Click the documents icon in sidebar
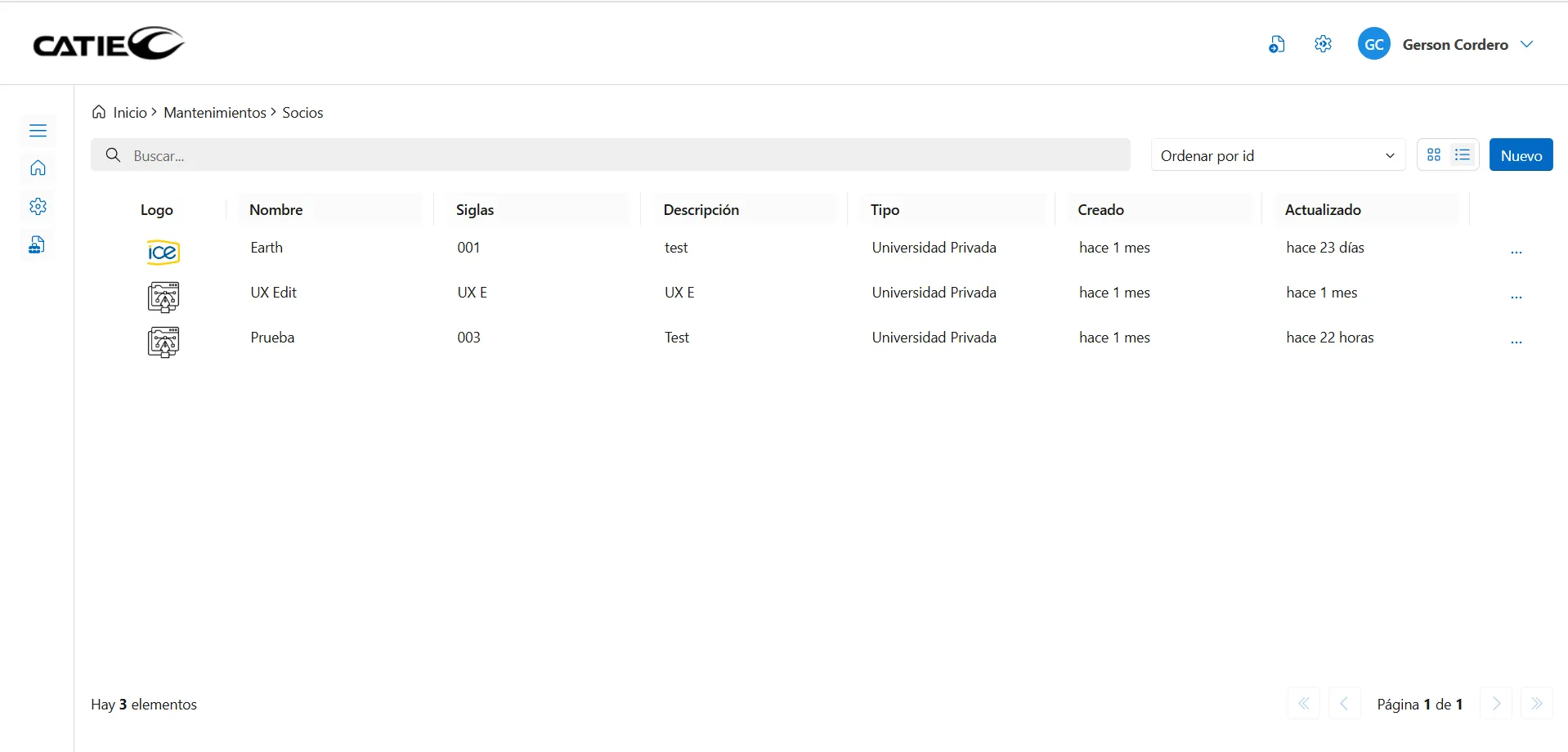 pos(37,245)
